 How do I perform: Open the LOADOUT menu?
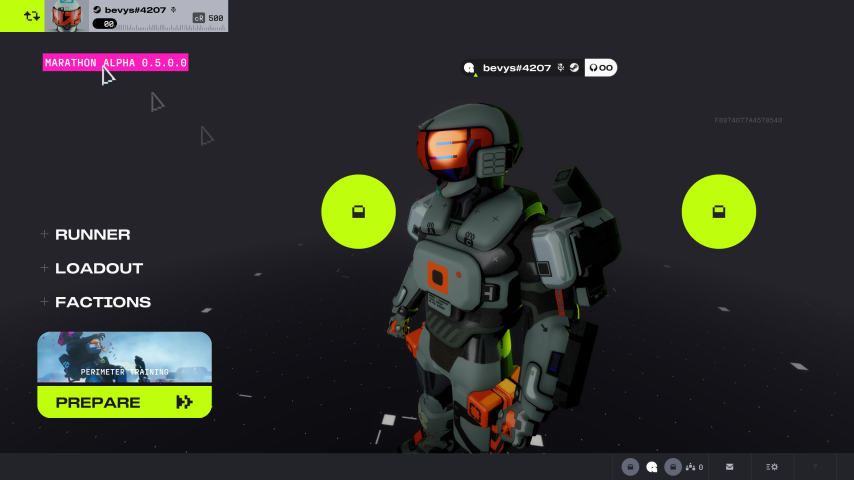pyautogui.click(x=99, y=268)
